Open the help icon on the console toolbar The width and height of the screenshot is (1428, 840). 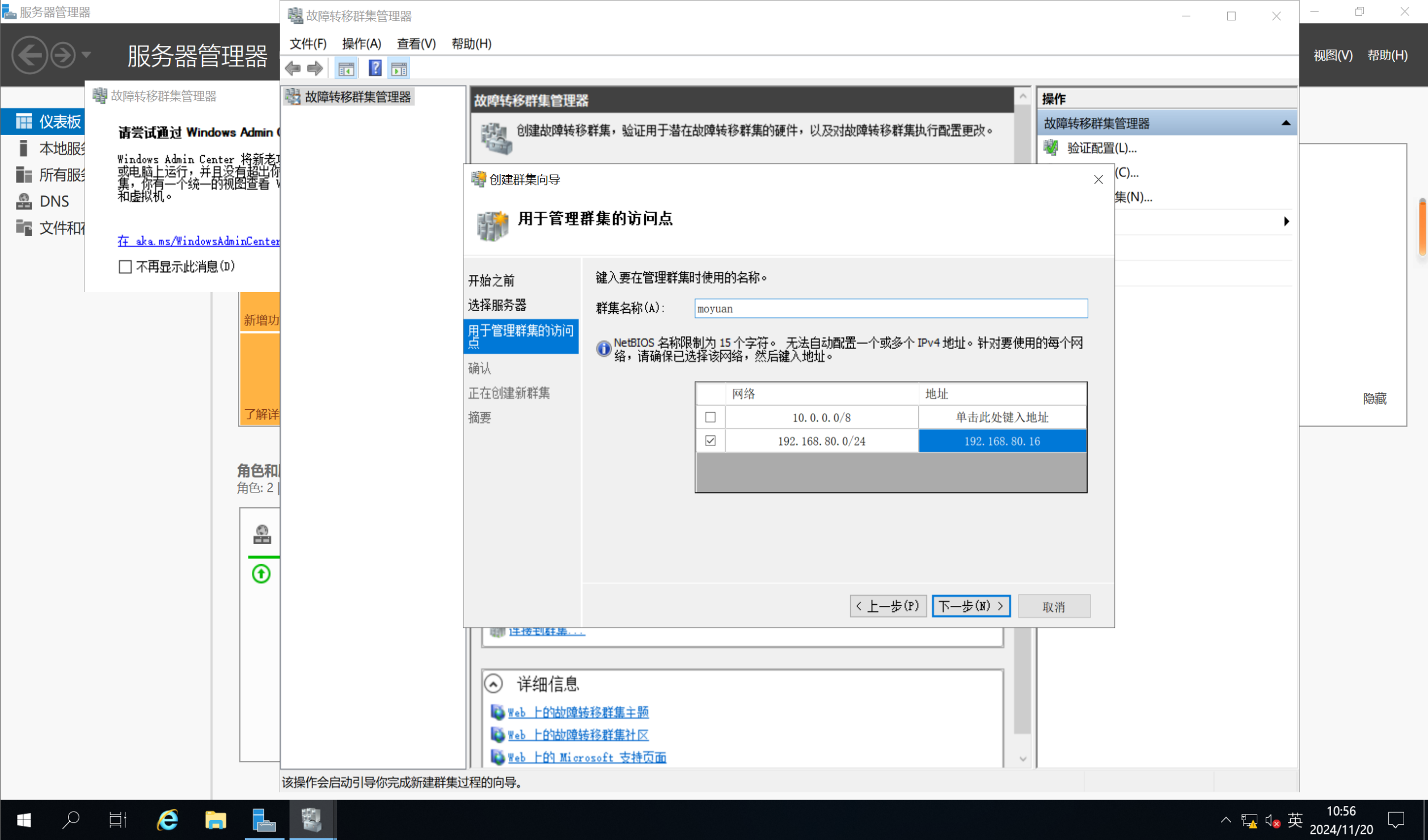[375, 68]
